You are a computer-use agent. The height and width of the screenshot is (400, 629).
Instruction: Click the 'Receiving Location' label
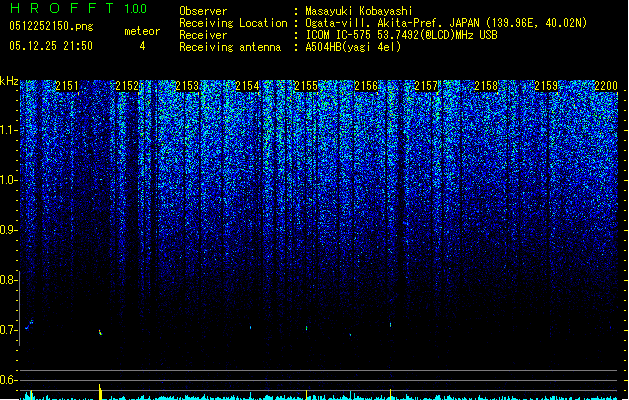click(233, 23)
